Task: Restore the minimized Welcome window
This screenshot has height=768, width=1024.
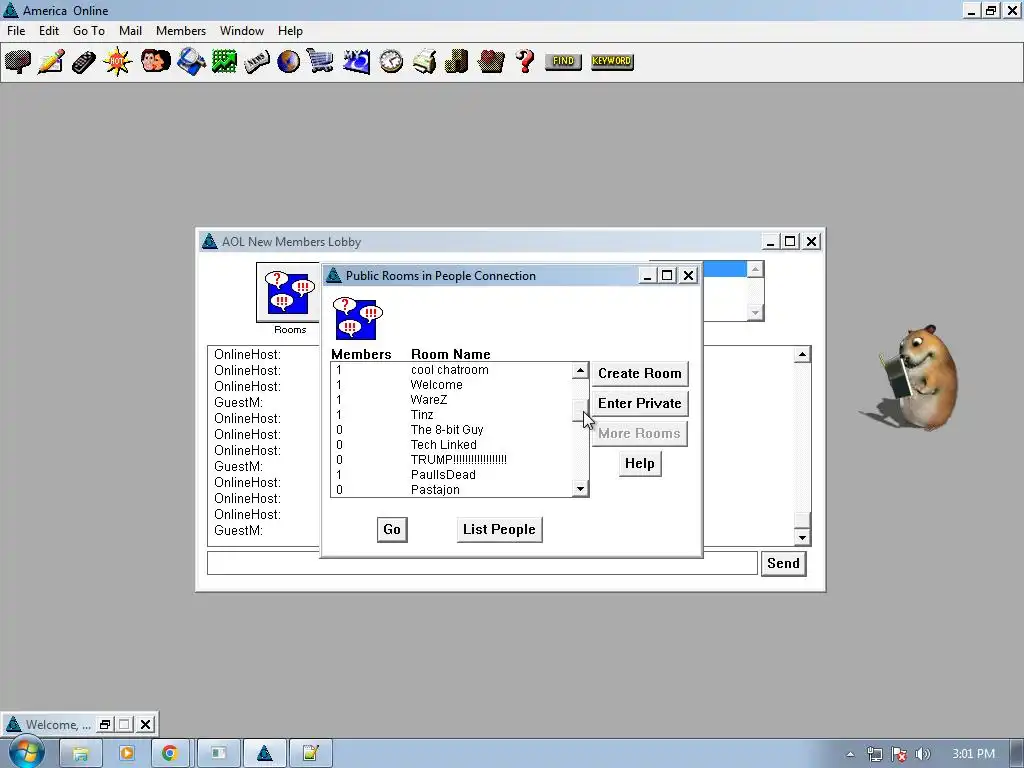Action: (x=104, y=724)
